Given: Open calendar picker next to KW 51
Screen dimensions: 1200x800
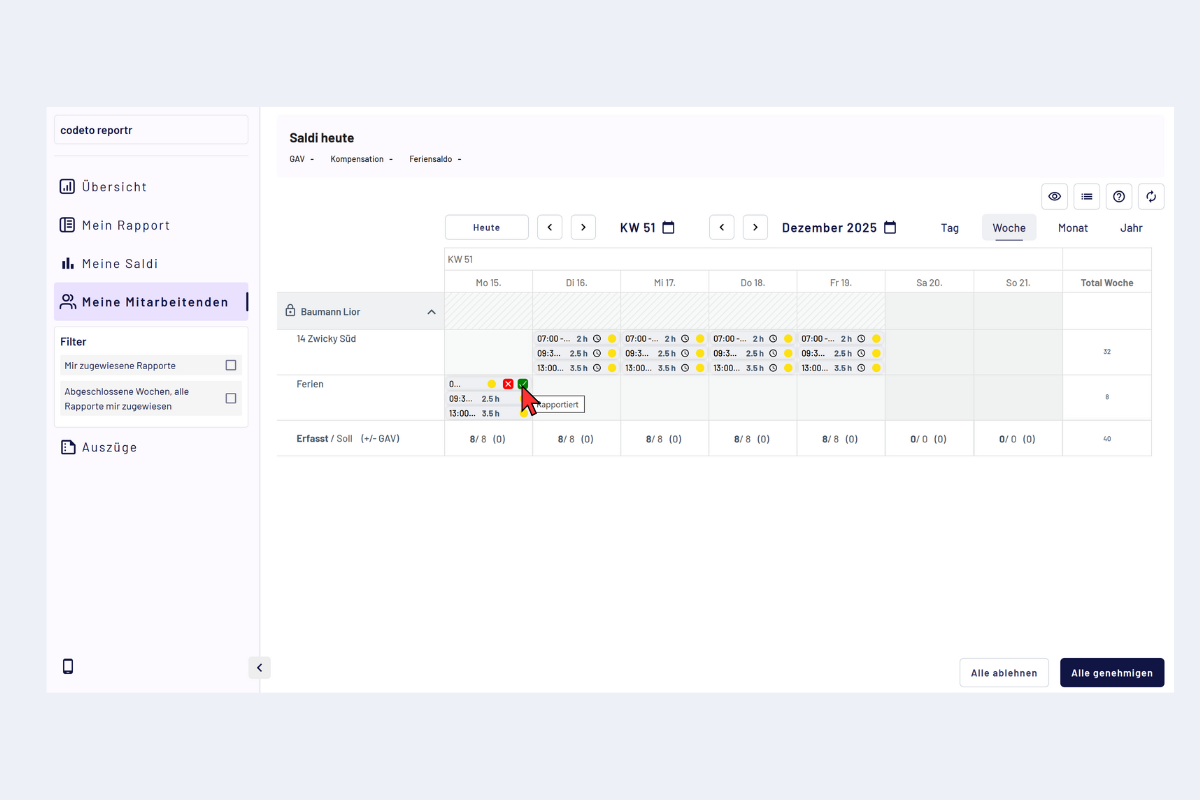Looking at the screenshot, I should tap(669, 228).
